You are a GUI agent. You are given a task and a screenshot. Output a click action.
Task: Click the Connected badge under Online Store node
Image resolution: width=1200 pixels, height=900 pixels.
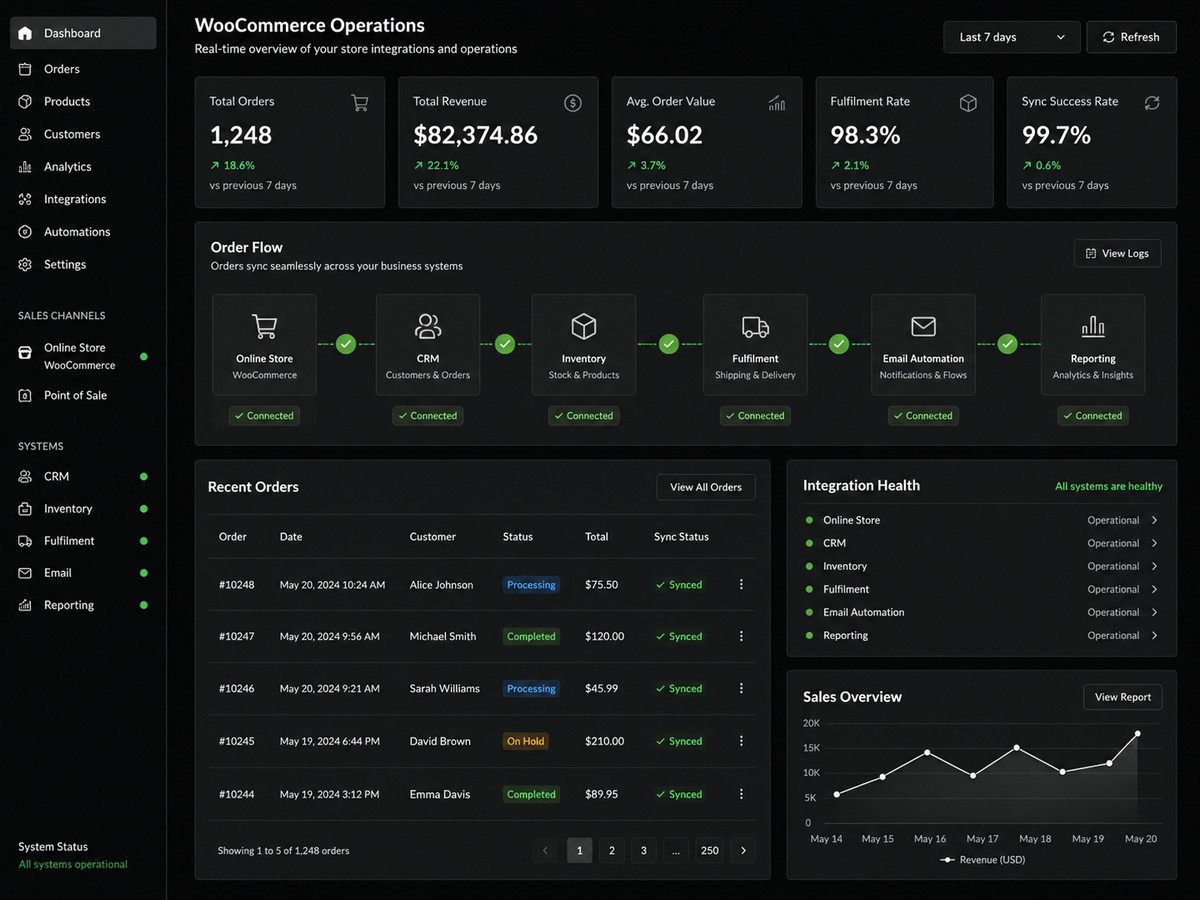264,416
